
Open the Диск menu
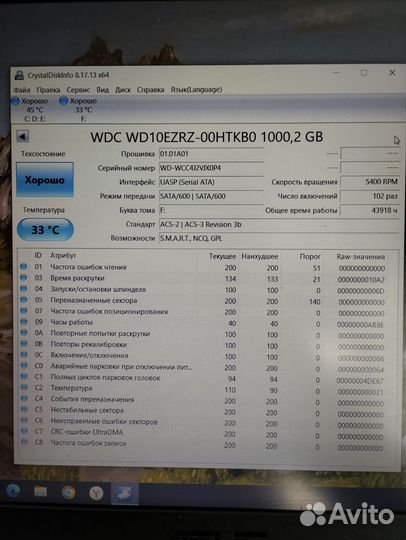pos(123,90)
